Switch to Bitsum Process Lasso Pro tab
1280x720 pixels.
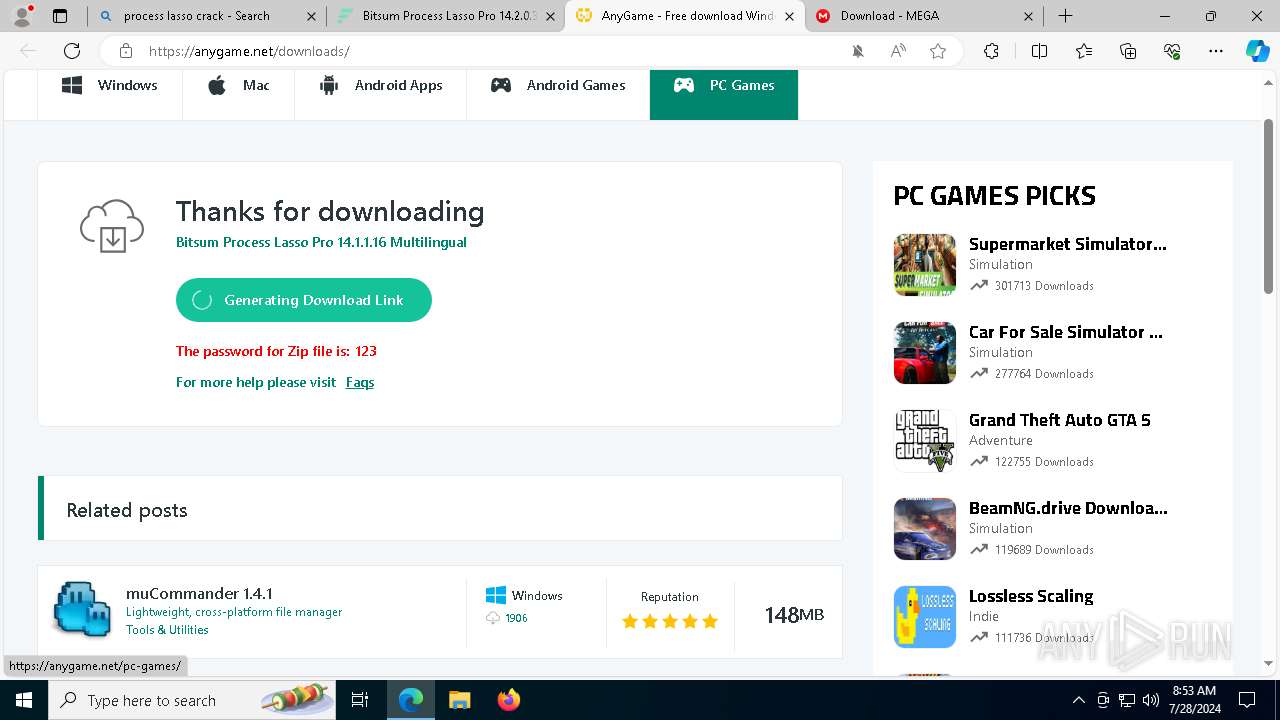pyautogui.click(x=446, y=16)
